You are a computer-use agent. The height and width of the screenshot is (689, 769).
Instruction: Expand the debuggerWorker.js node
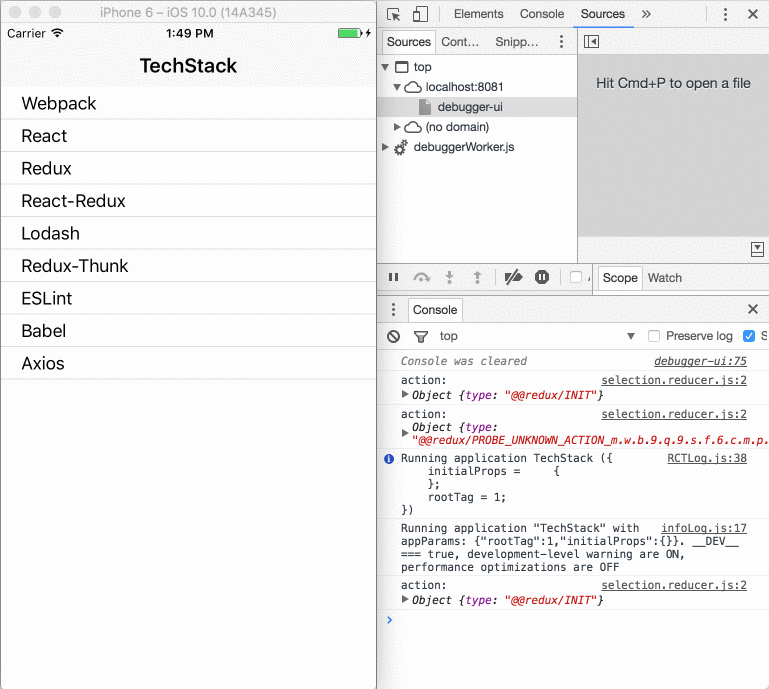coord(385,147)
